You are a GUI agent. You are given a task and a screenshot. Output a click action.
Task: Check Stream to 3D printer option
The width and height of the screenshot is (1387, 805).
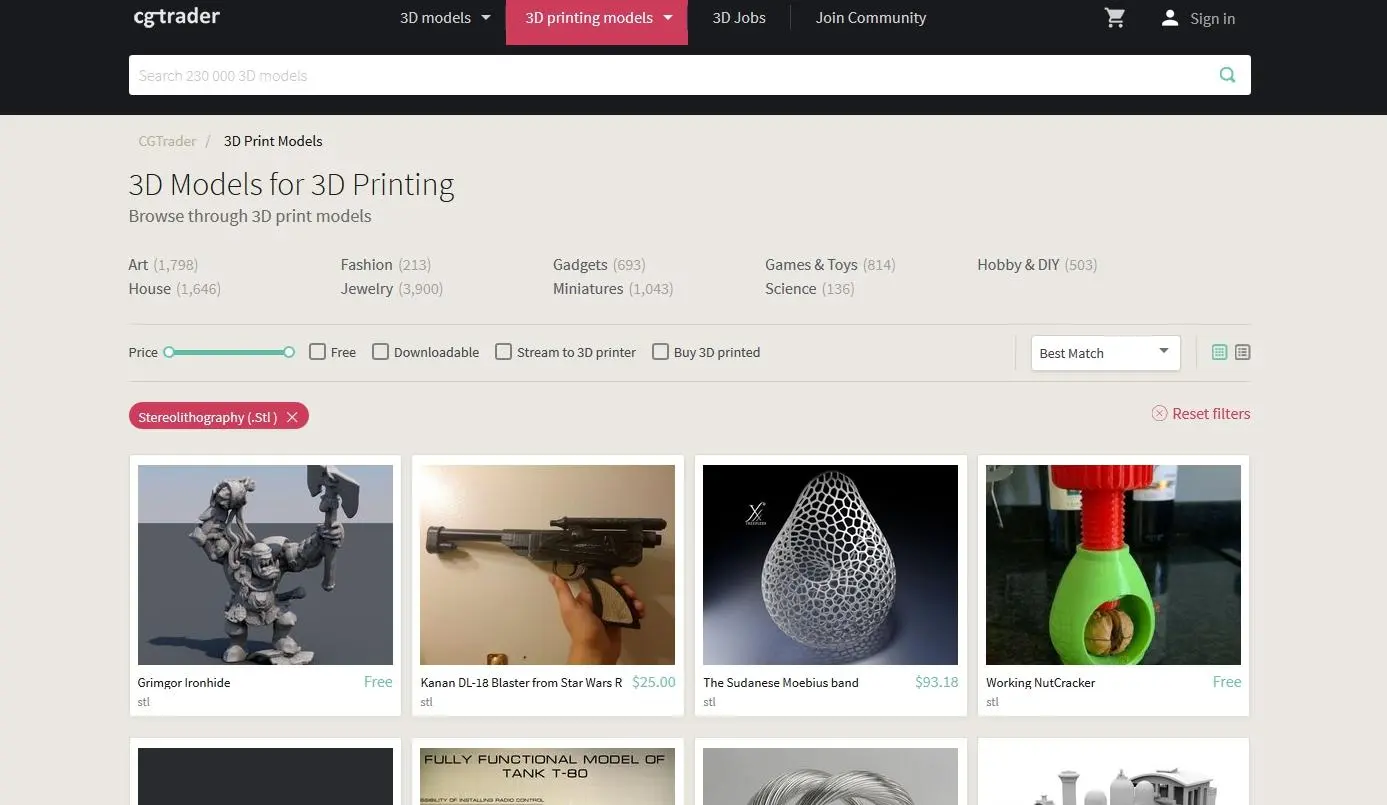[x=503, y=352]
